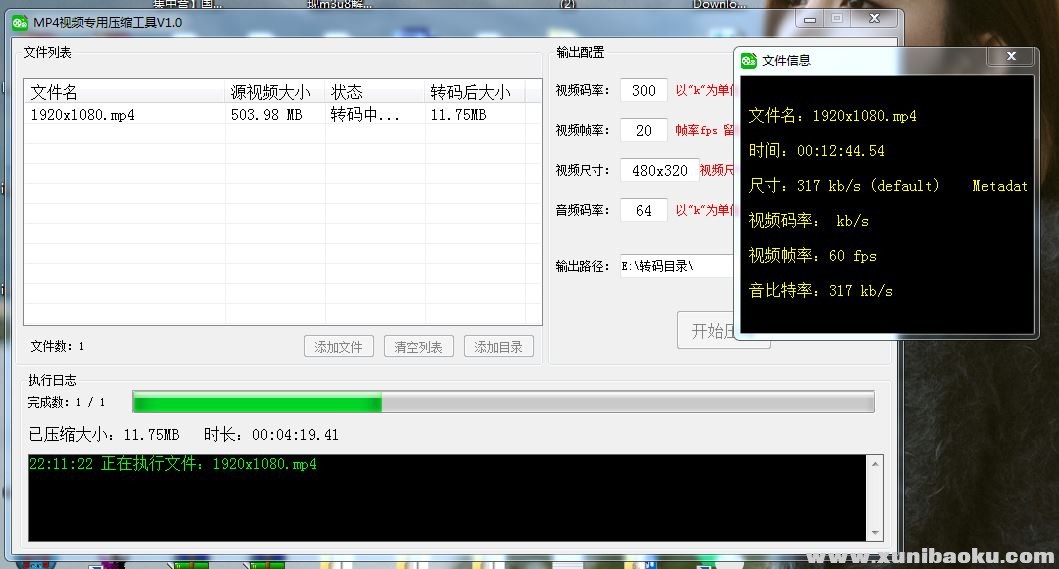Focus the 视频尺寸 field showing 480x320
The image size is (1059, 569).
(x=659, y=170)
